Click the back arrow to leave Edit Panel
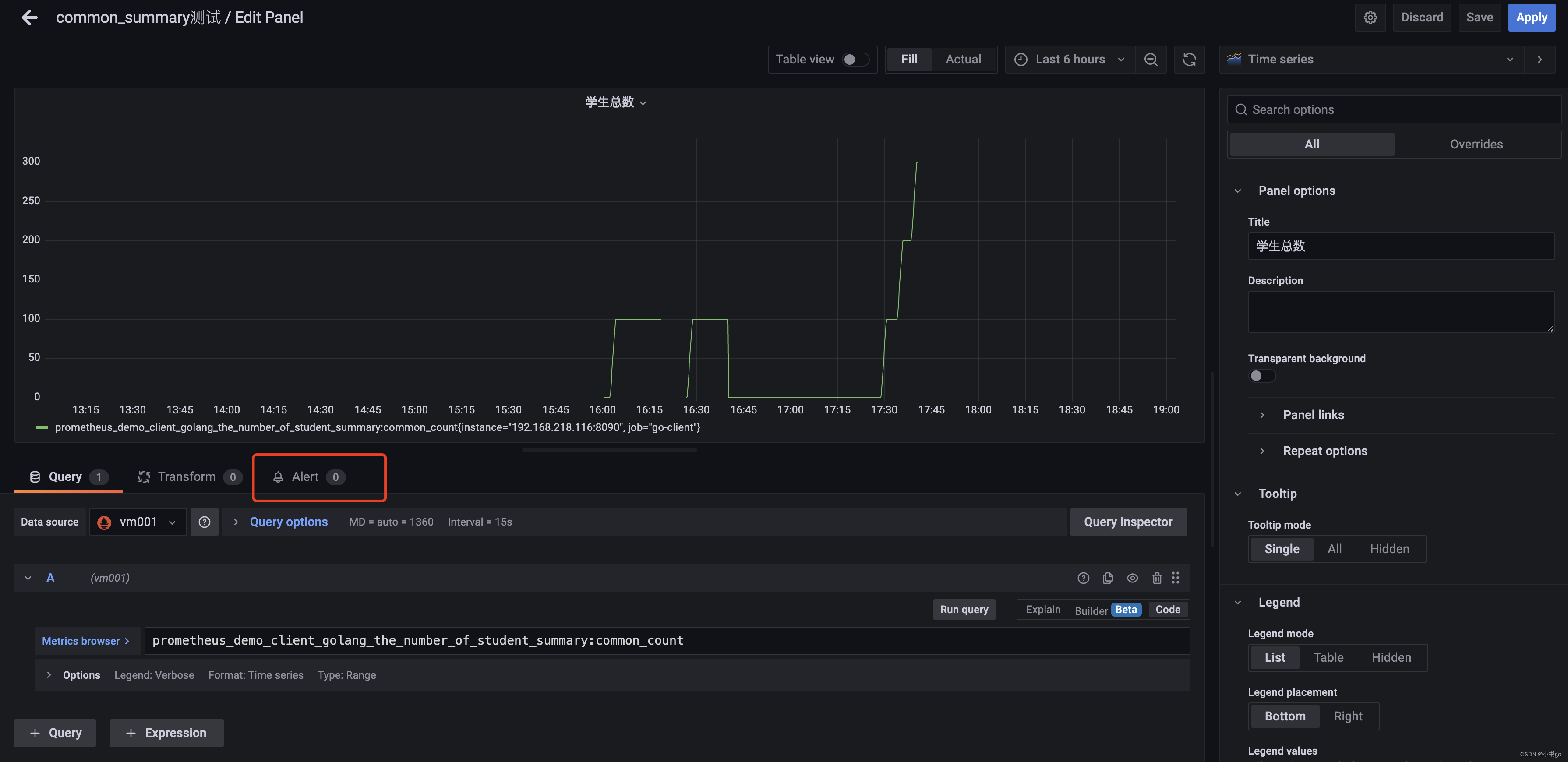Image resolution: width=1568 pixels, height=762 pixels. 29,18
